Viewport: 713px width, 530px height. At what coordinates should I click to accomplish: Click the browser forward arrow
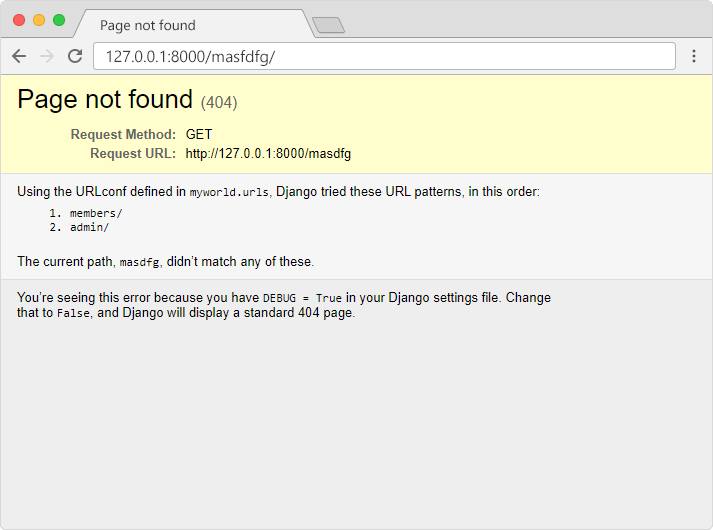click(46, 56)
